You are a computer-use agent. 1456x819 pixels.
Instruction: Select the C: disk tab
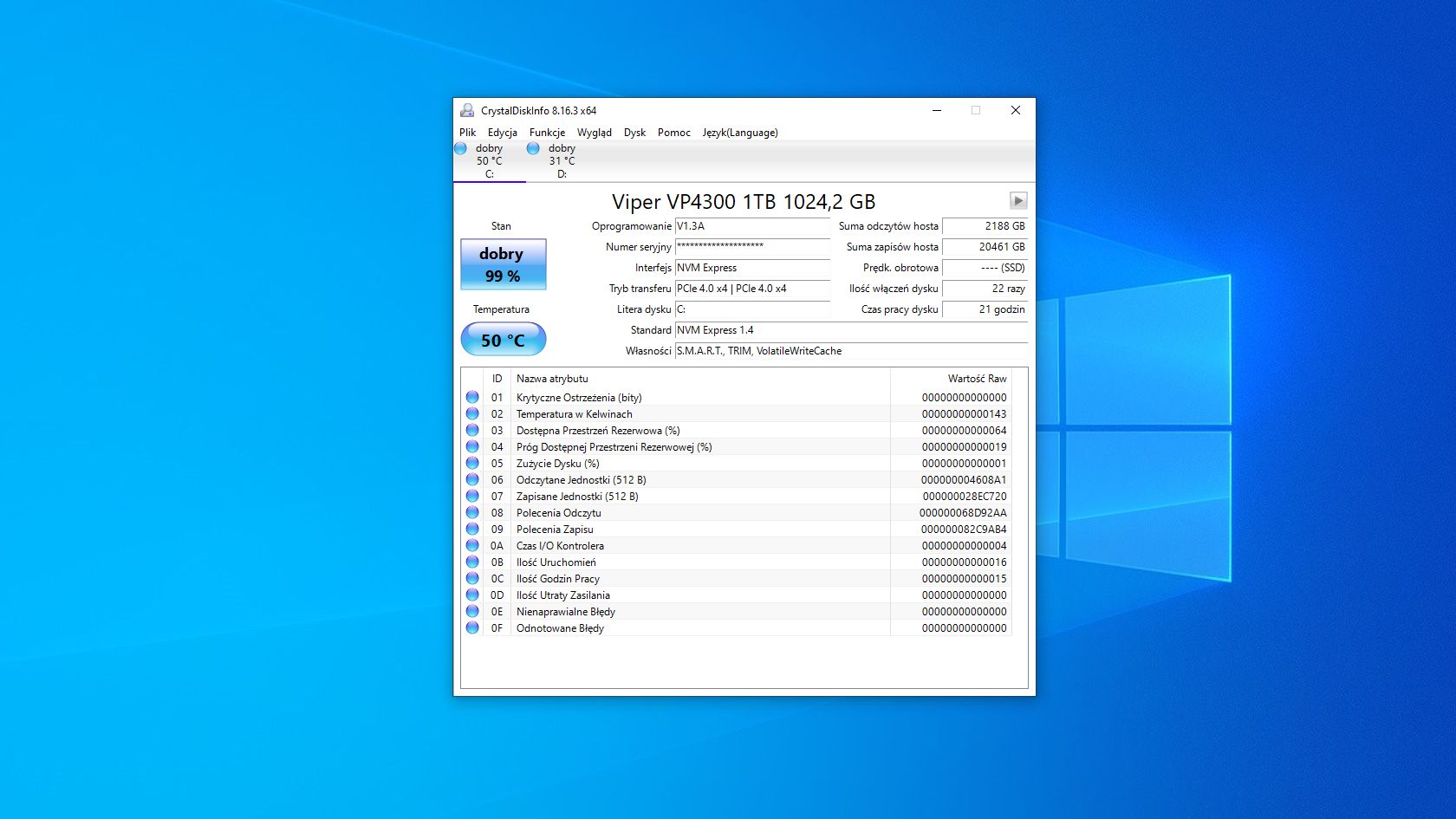[489, 161]
